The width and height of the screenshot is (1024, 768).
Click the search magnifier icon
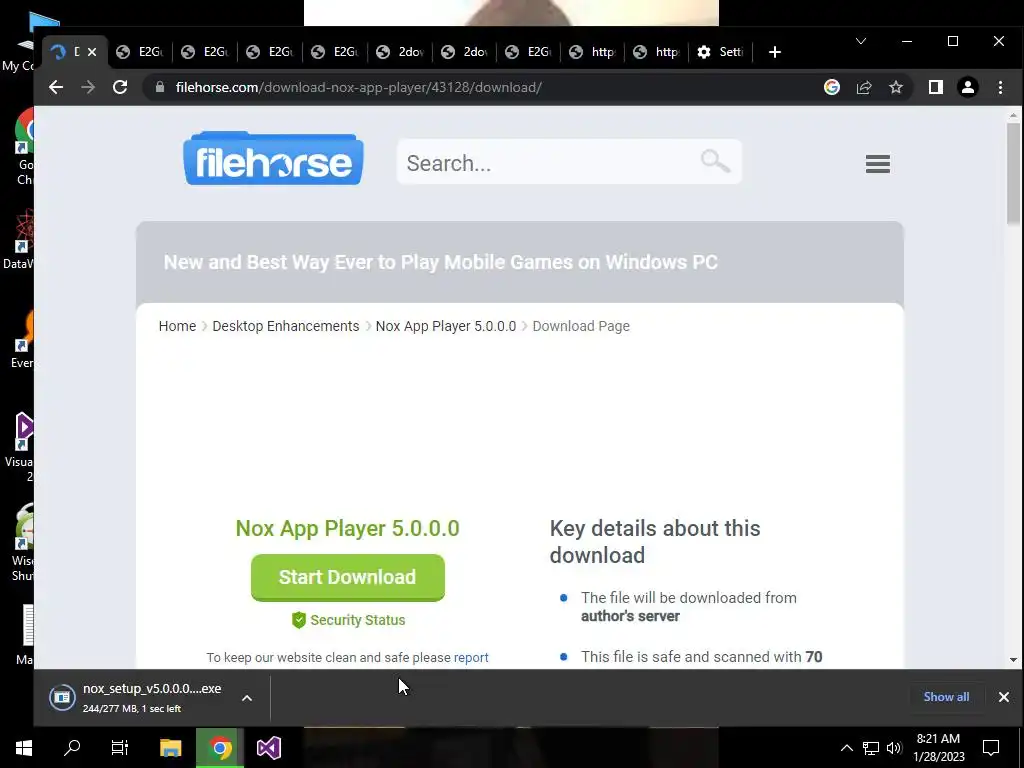(x=715, y=161)
